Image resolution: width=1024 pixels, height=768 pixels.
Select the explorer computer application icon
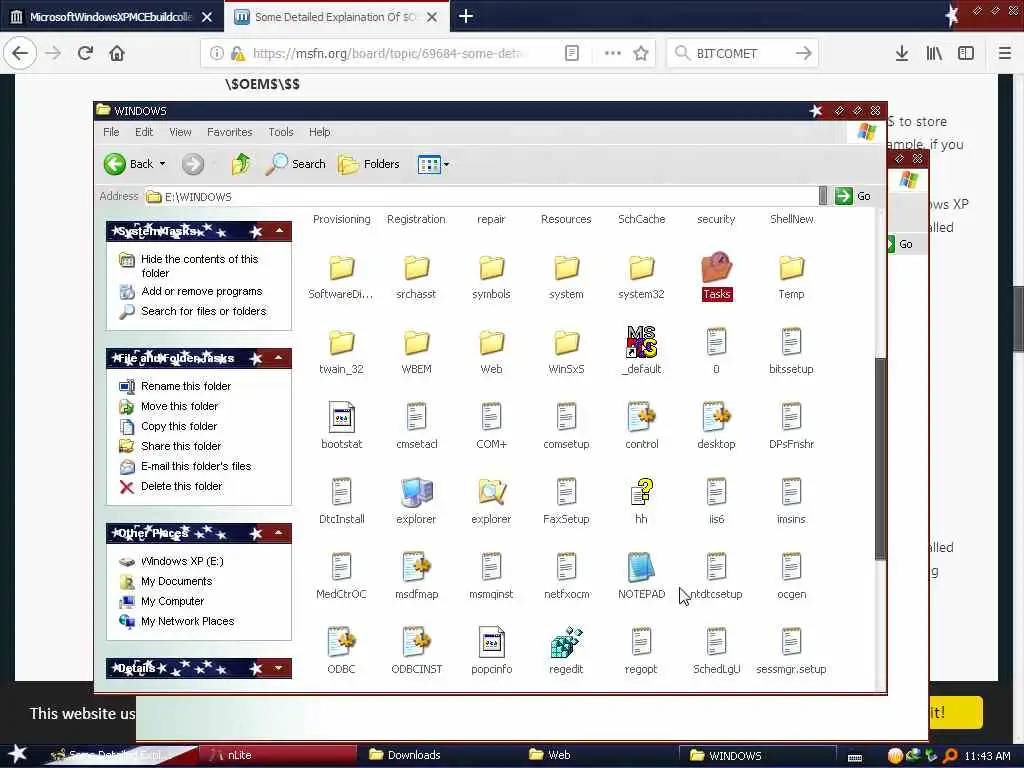(x=416, y=492)
